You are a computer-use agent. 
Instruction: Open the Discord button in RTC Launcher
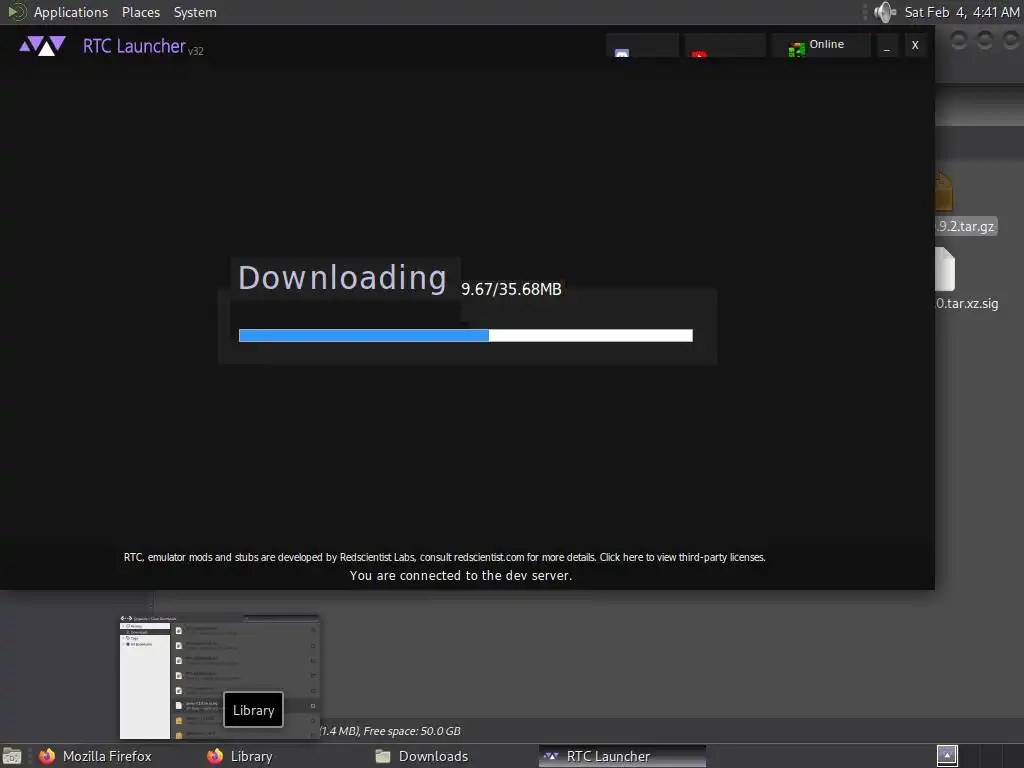pyautogui.click(x=642, y=45)
